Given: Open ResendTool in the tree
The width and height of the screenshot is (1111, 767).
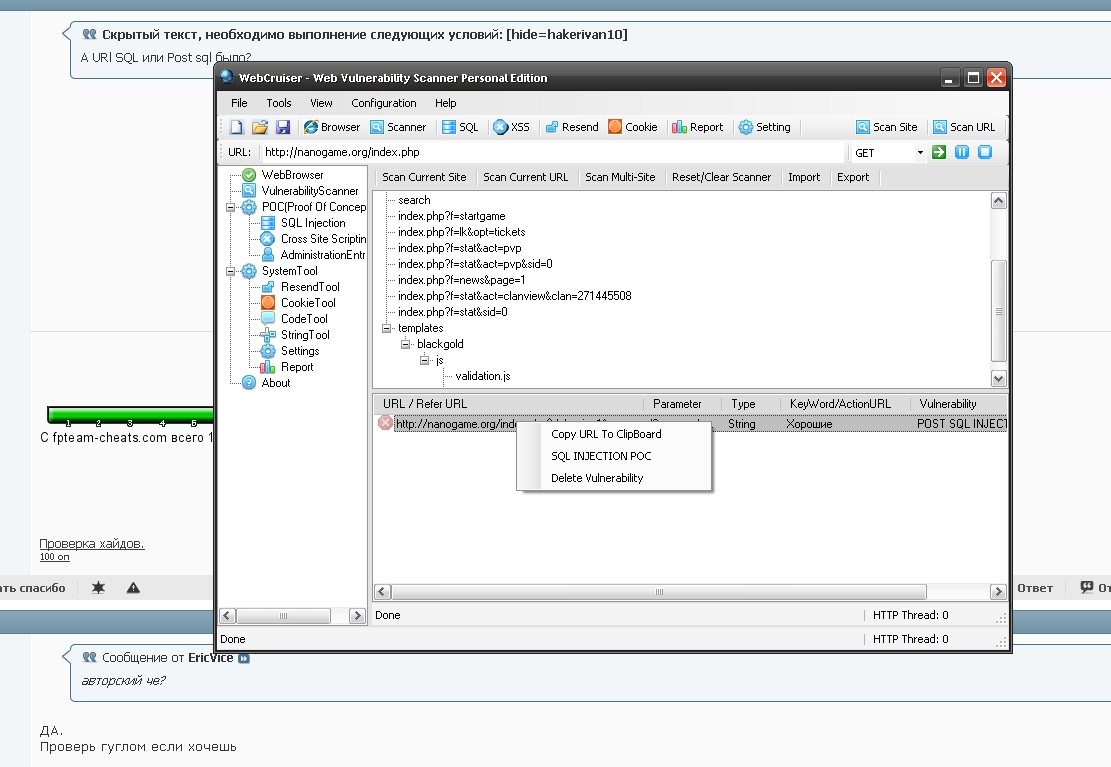Looking at the screenshot, I should (310, 286).
